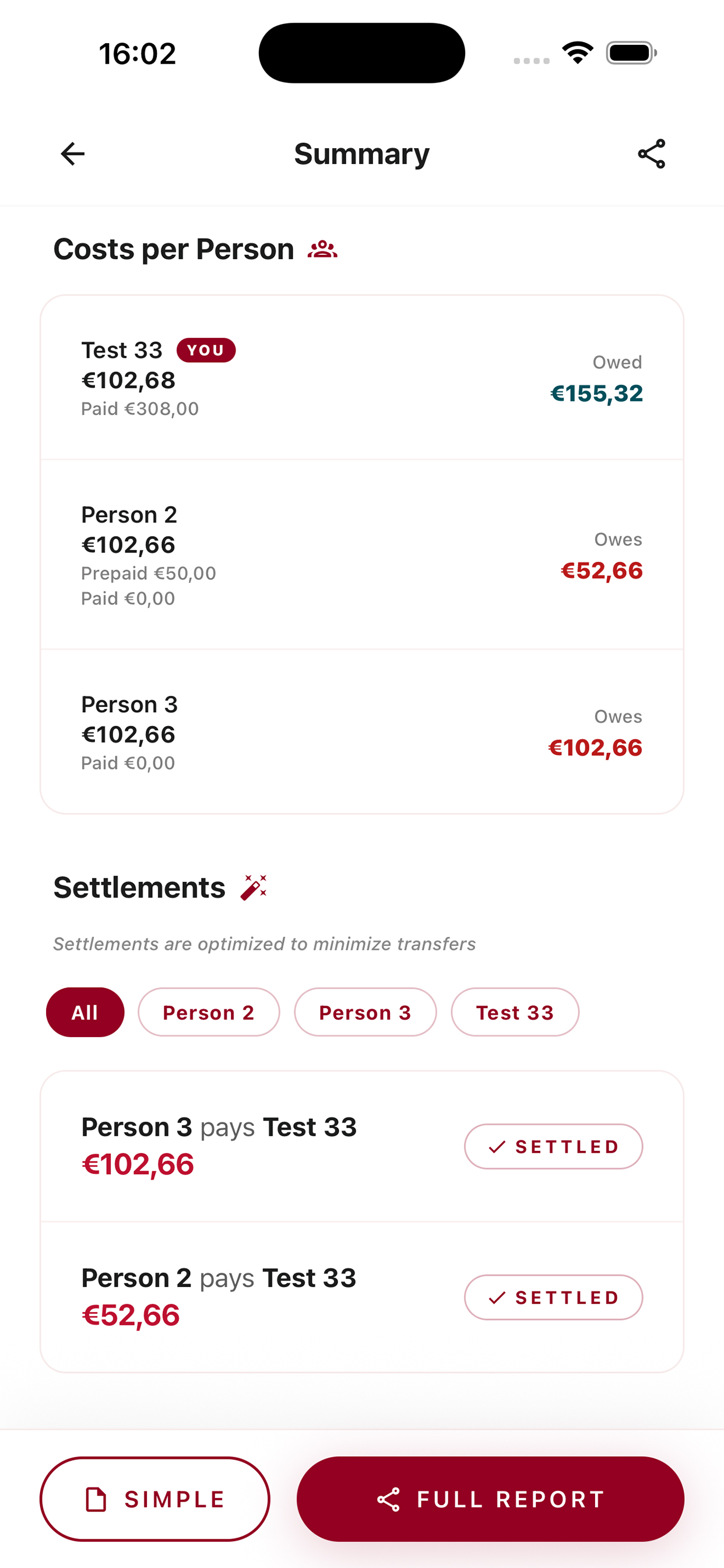Open the Simple report
Viewport: 724px width, 1568px height.
tap(155, 1499)
